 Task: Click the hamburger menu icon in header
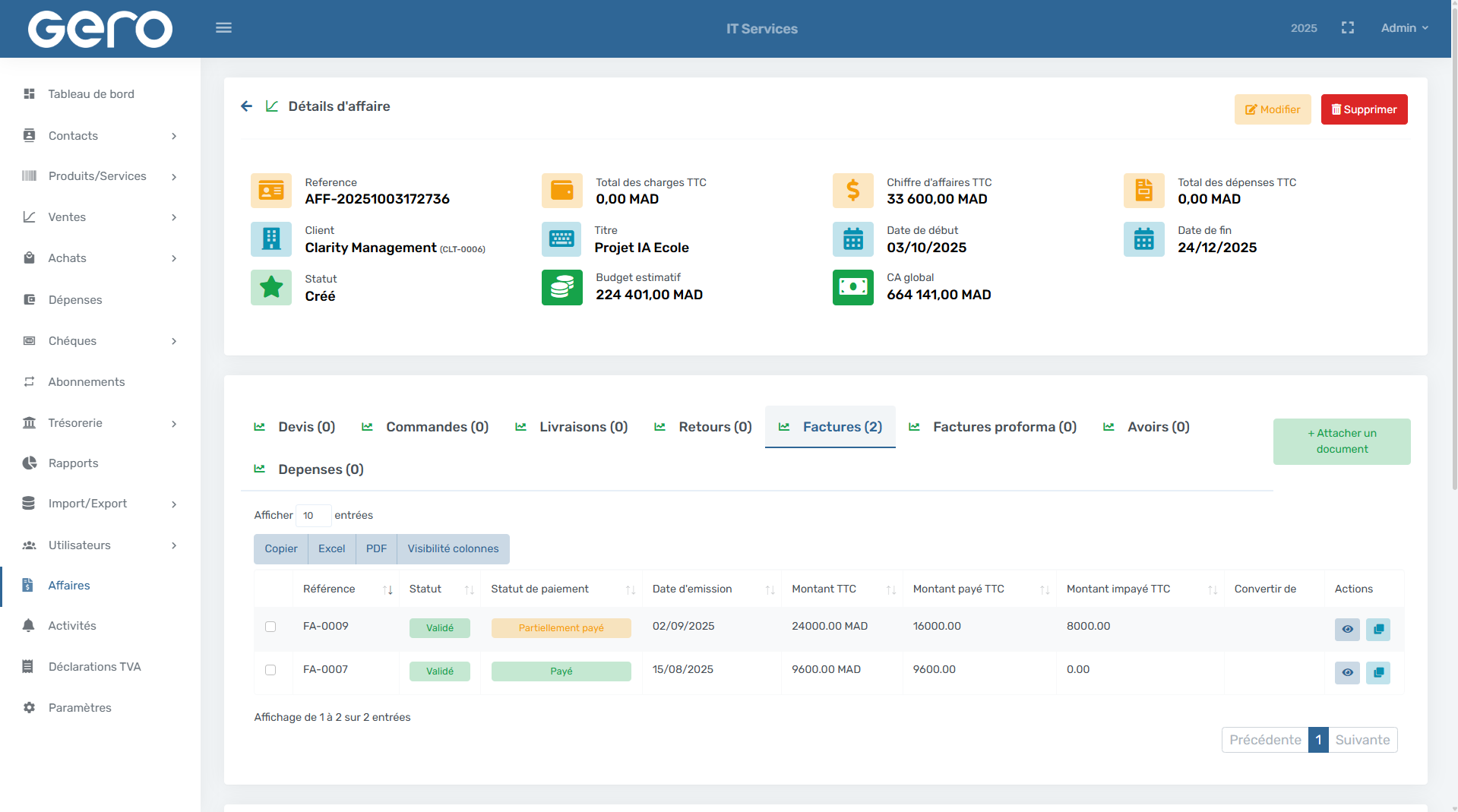(223, 28)
